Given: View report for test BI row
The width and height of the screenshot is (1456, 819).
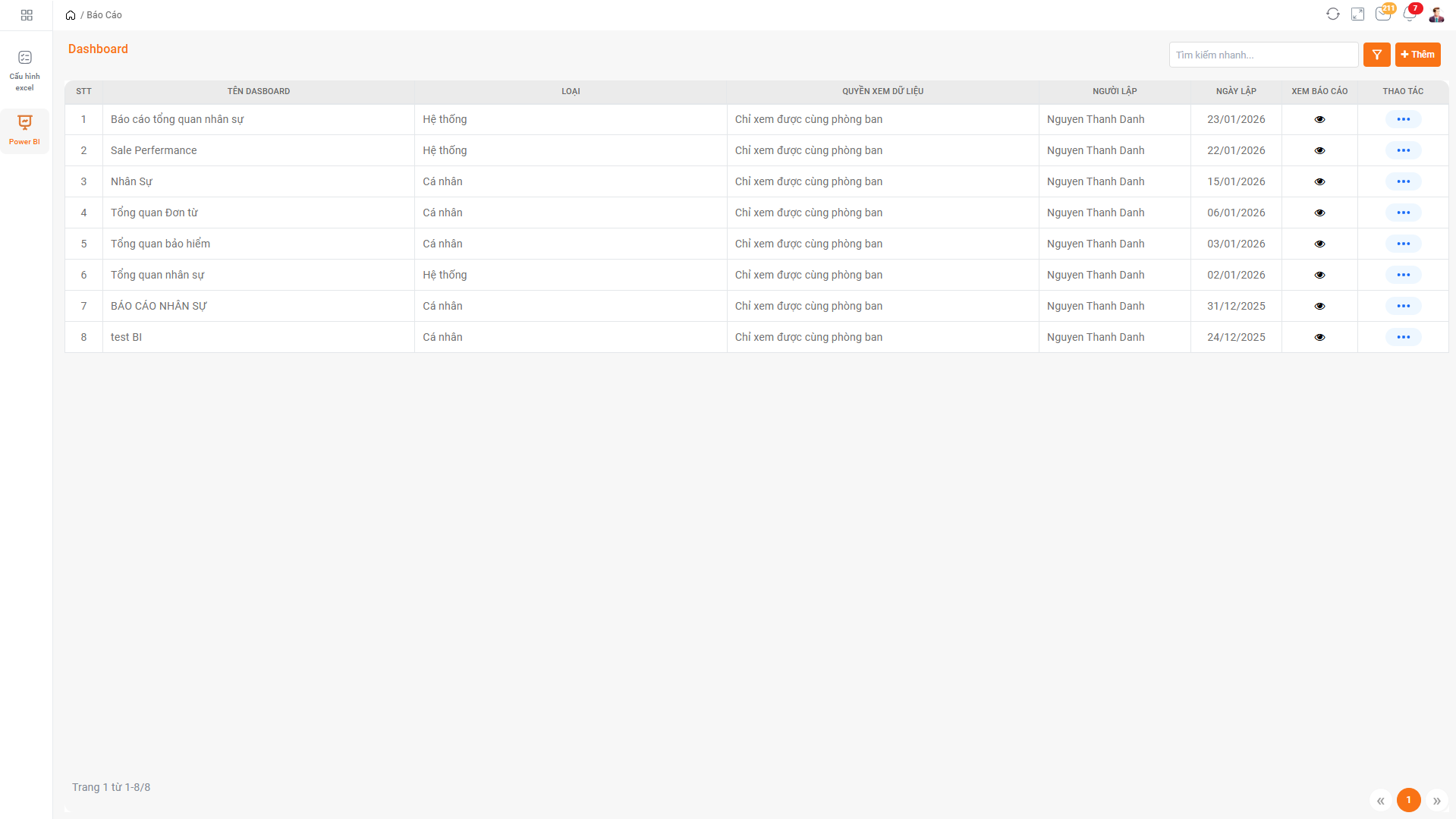Looking at the screenshot, I should pyautogui.click(x=1319, y=337).
